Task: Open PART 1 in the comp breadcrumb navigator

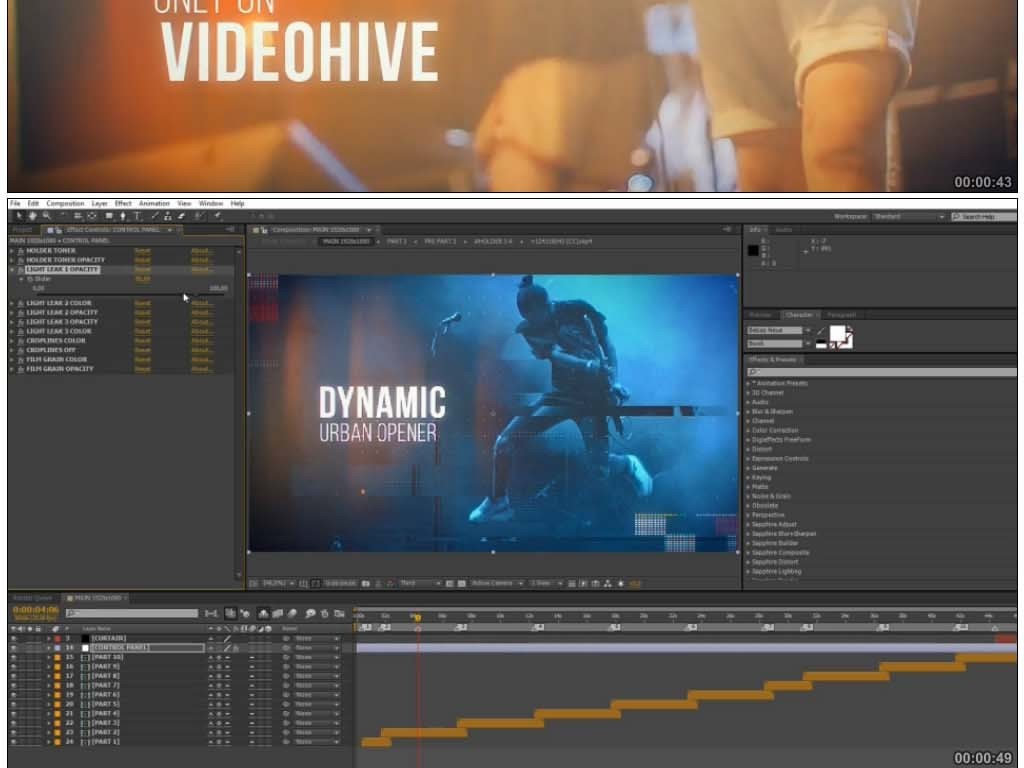Action: point(396,241)
